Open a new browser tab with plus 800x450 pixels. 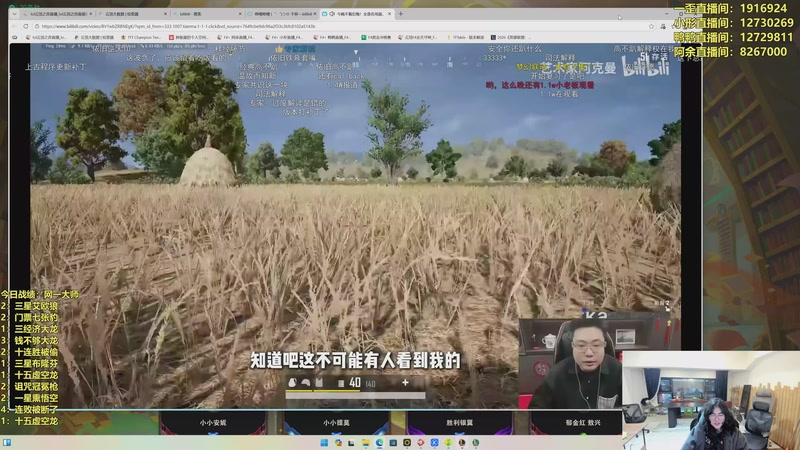tap(401, 14)
